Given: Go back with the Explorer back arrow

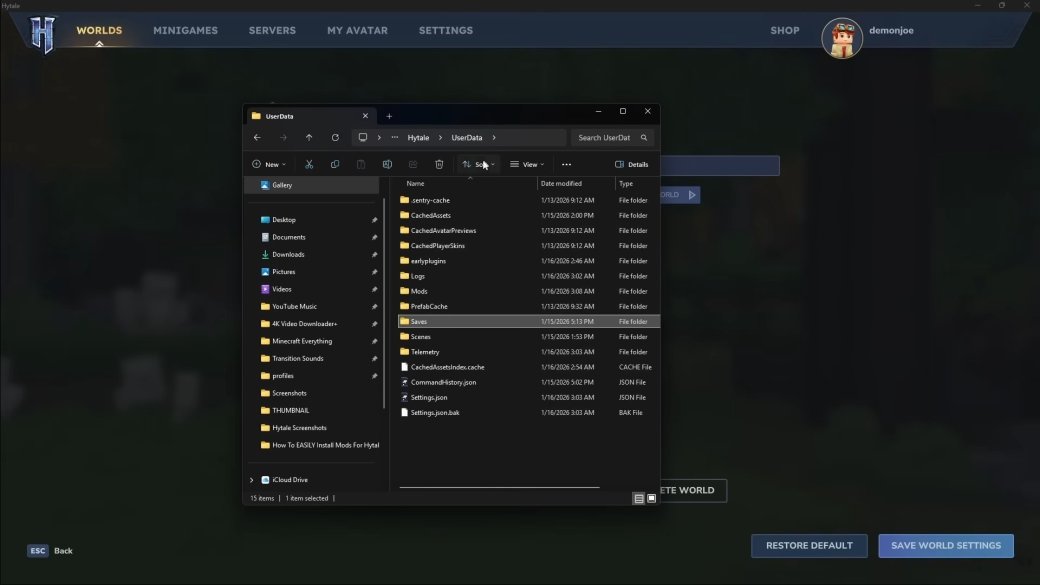Looking at the screenshot, I should pos(257,137).
